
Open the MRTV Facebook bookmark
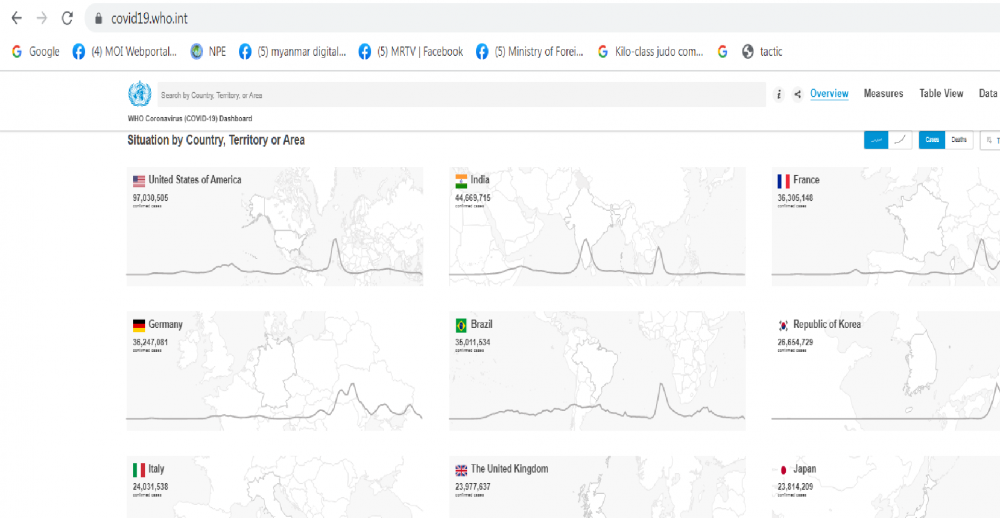[411, 52]
